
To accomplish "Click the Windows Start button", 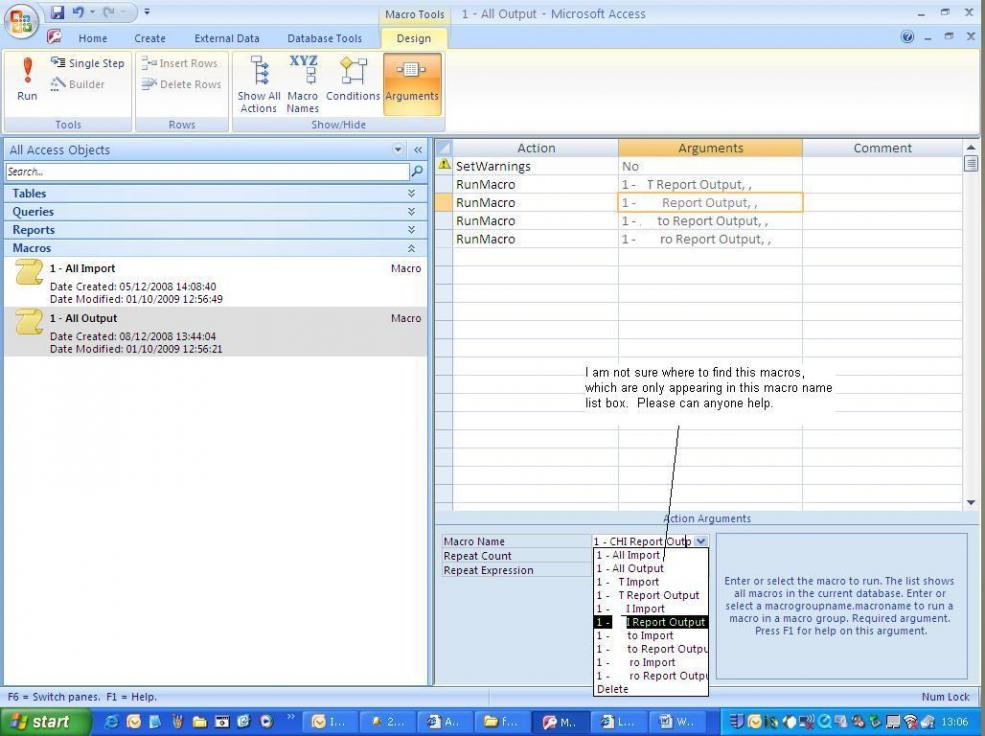I will click(40, 721).
